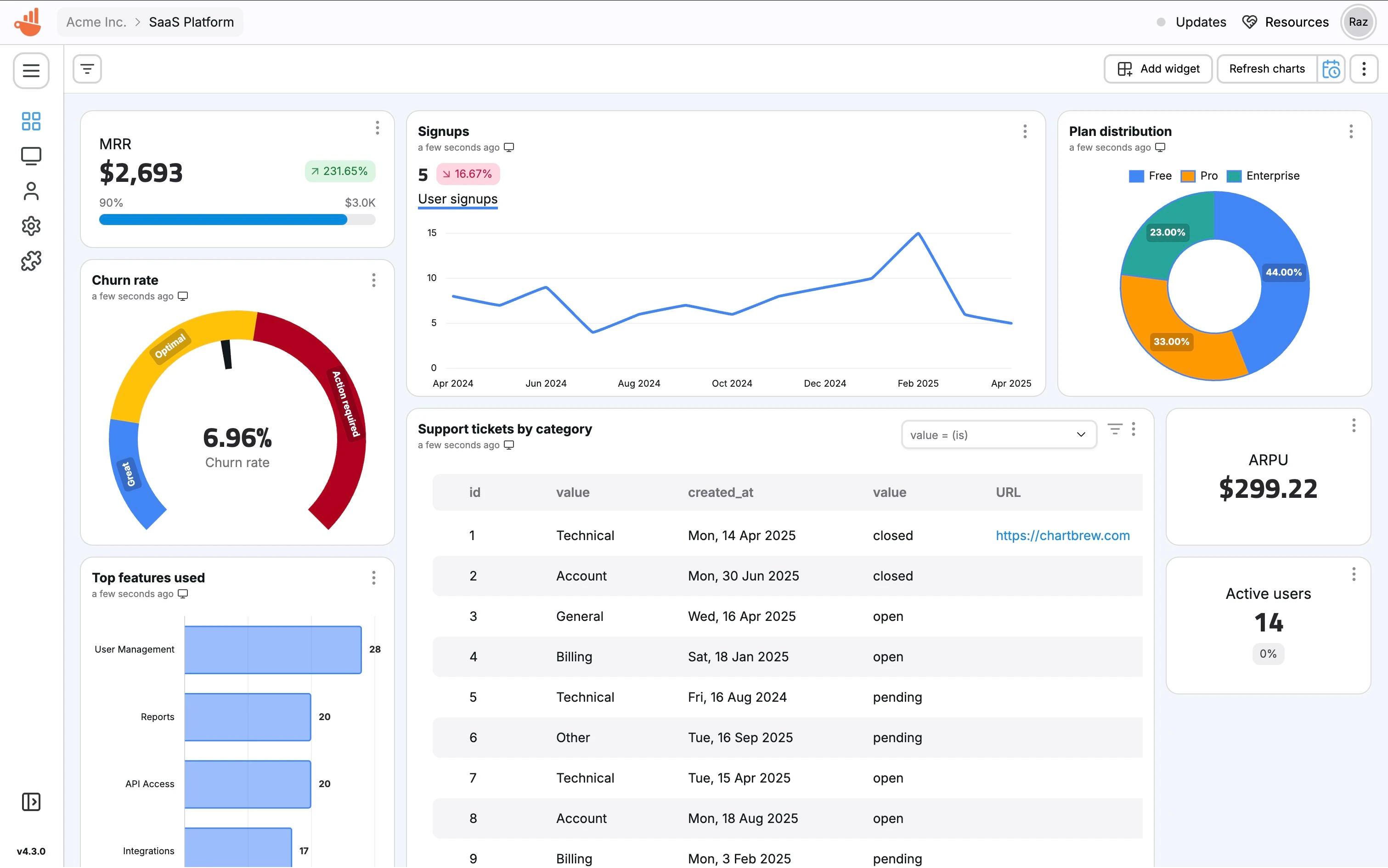The image size is (1388, 868).
Task: Click the table filter icon in Support tickets
Action: [1114, 429]
